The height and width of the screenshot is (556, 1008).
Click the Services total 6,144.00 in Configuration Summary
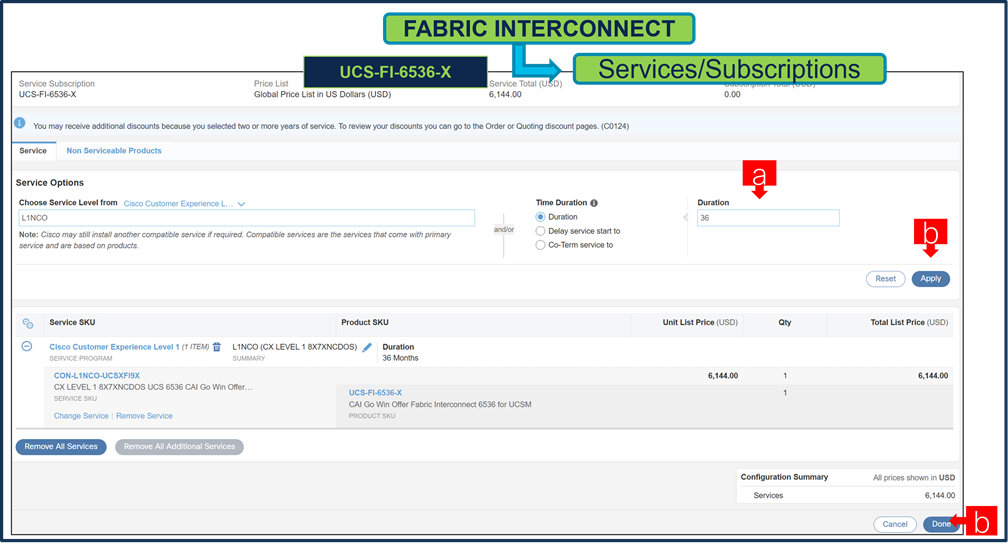[940, 496]
